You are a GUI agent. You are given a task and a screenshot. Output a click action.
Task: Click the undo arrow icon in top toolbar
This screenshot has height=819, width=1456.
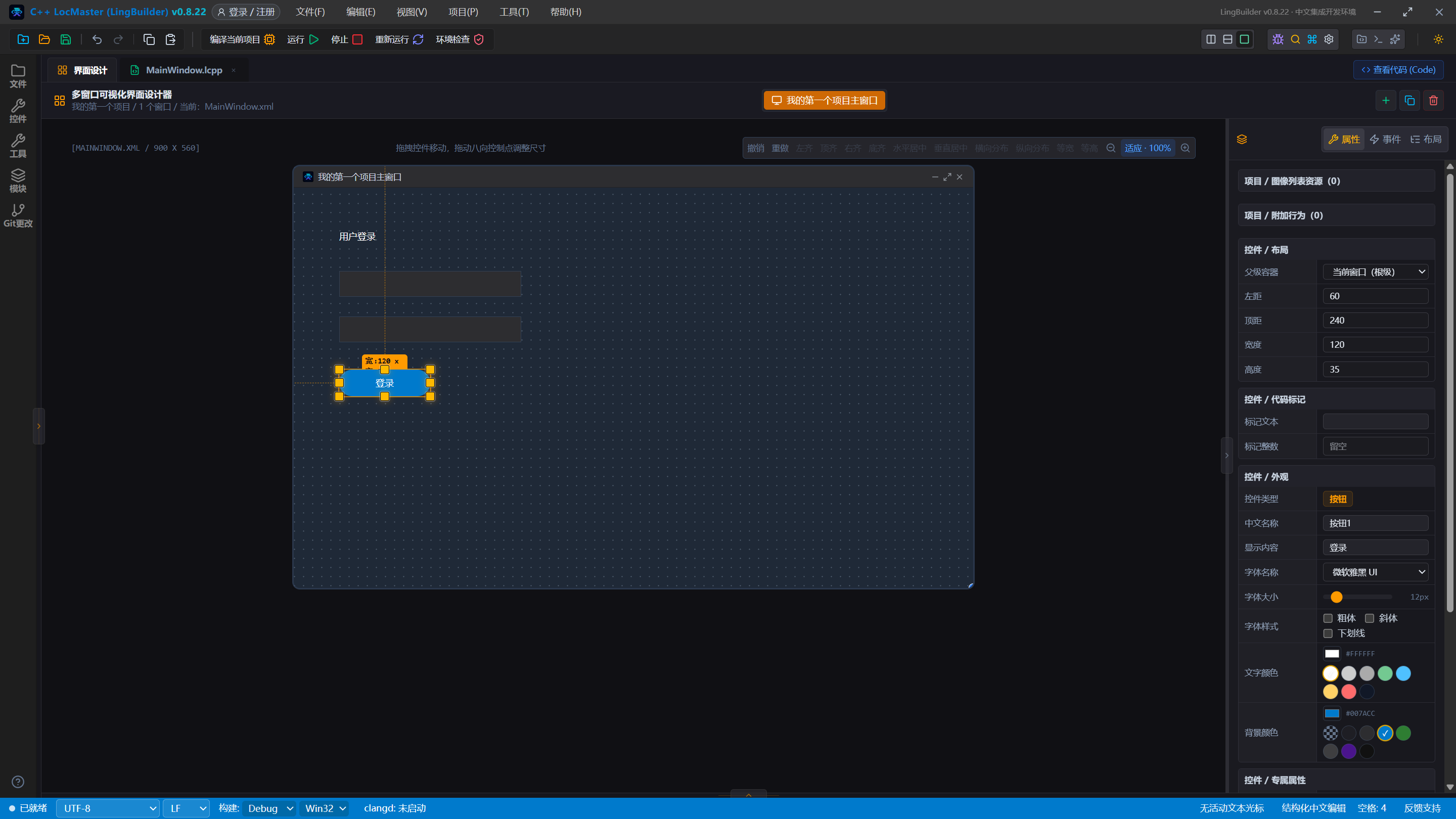pos(97,39)
